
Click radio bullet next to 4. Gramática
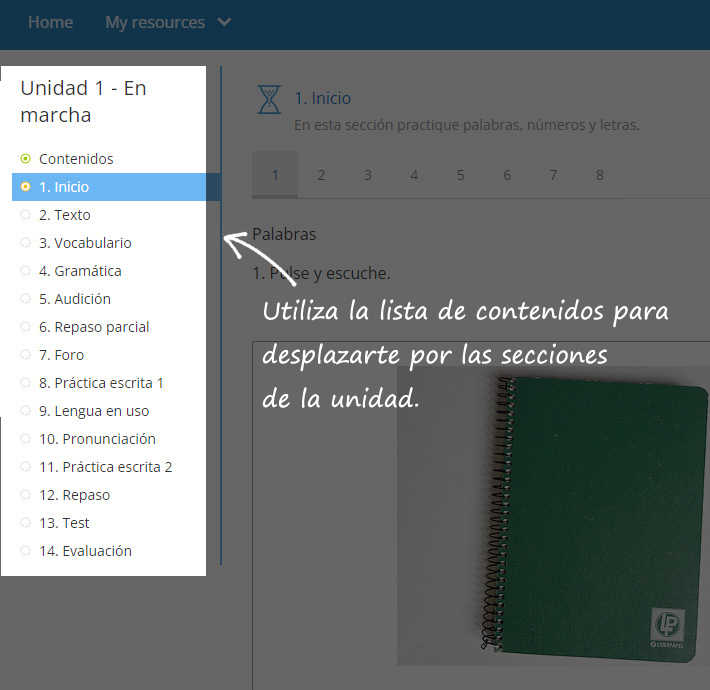click(25, 271)
